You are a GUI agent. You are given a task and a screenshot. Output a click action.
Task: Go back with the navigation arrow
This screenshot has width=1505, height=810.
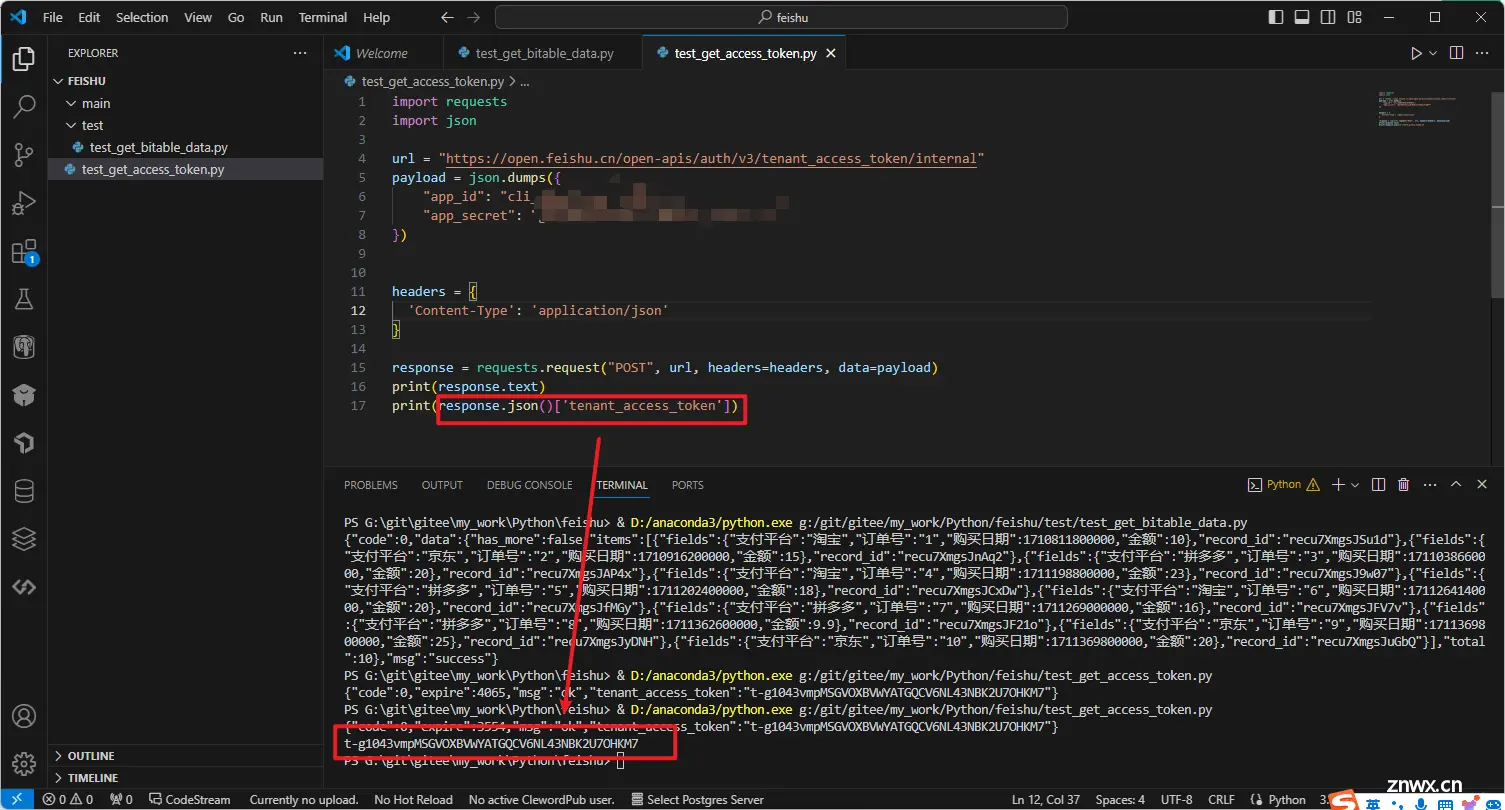447,17
